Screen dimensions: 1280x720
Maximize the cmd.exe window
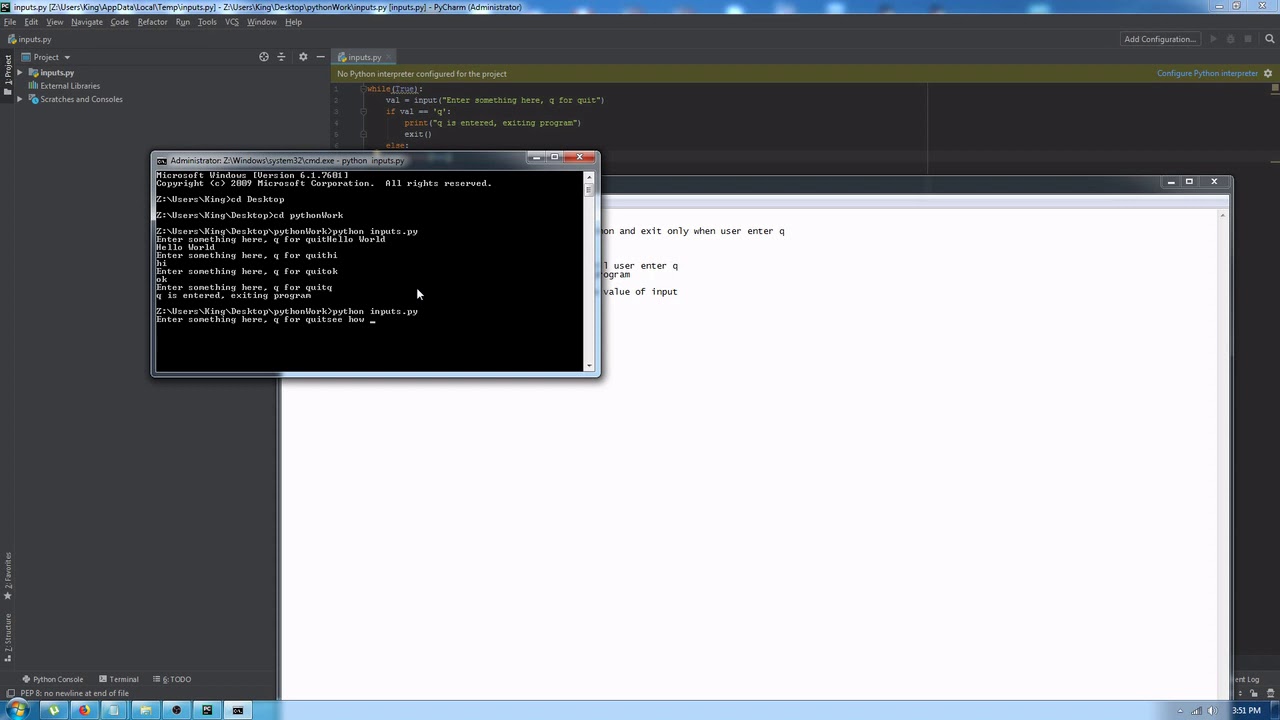pyautogui.click(x=554, y=157)
